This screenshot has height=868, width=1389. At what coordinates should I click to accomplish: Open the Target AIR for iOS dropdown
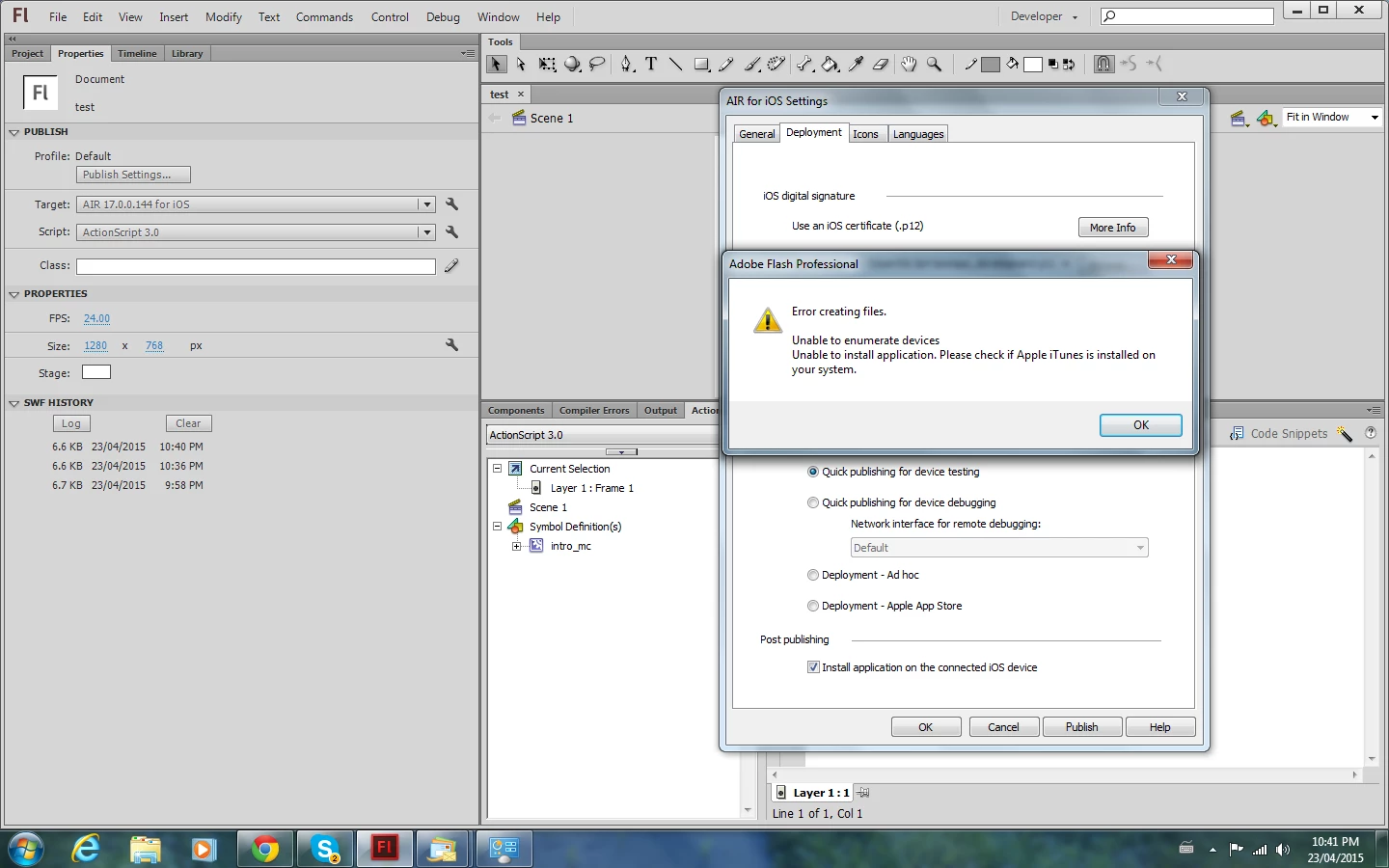click(x=426, y=204)
